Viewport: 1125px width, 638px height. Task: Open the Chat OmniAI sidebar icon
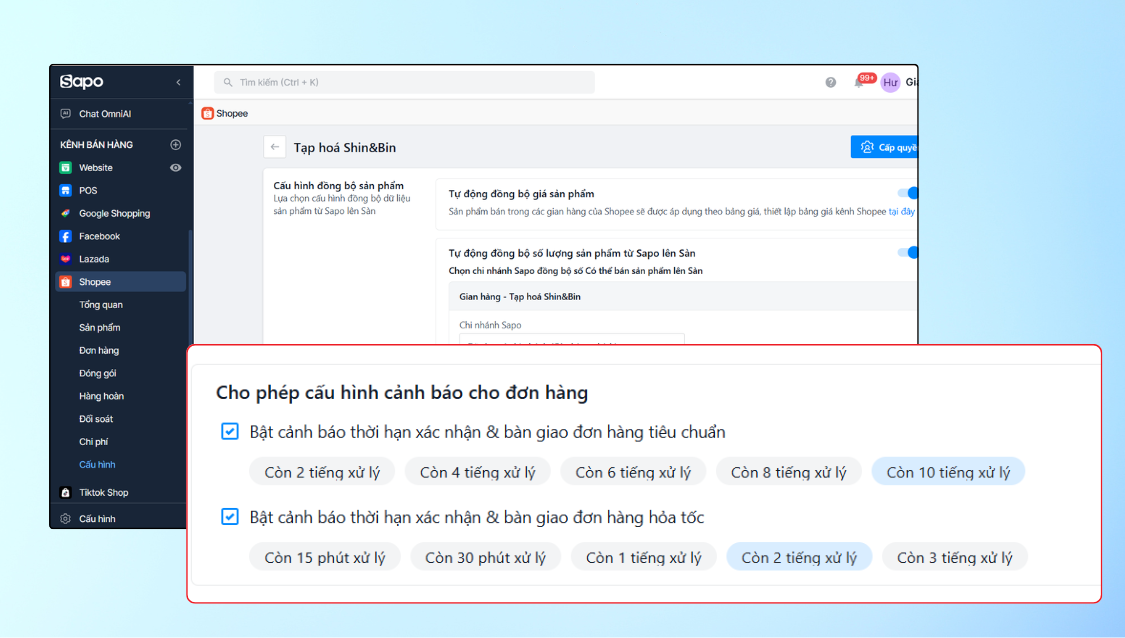pyautogui.click(x=66, y=114)
